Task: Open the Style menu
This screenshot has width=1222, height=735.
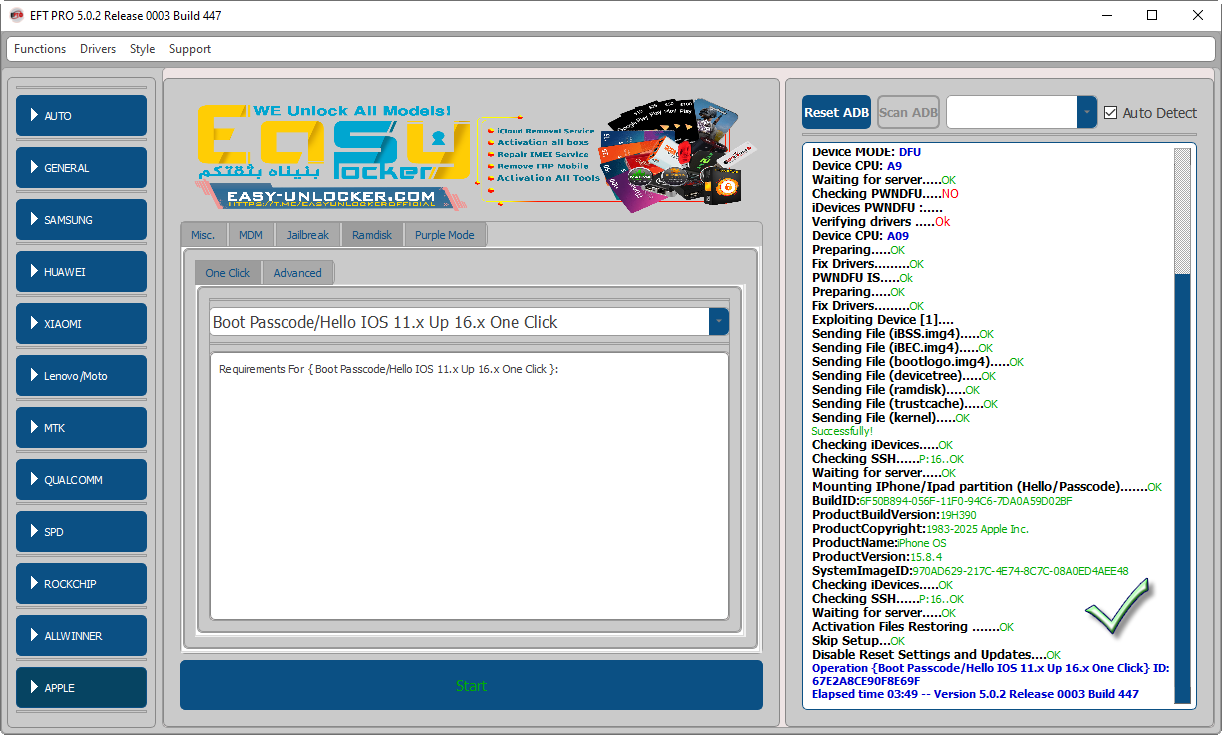Action: tap(143, 49)
